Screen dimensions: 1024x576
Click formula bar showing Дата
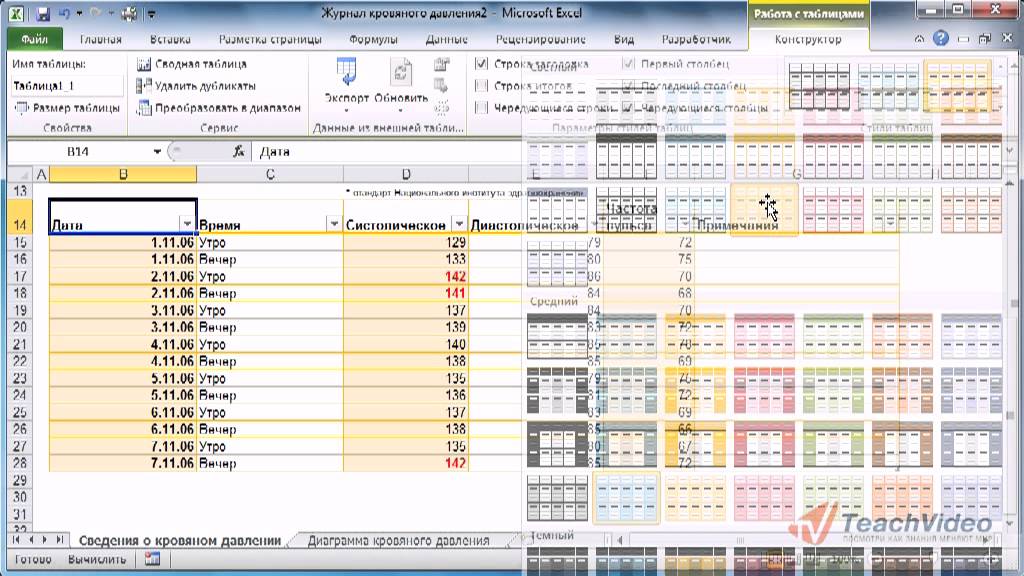click(389, 152)
